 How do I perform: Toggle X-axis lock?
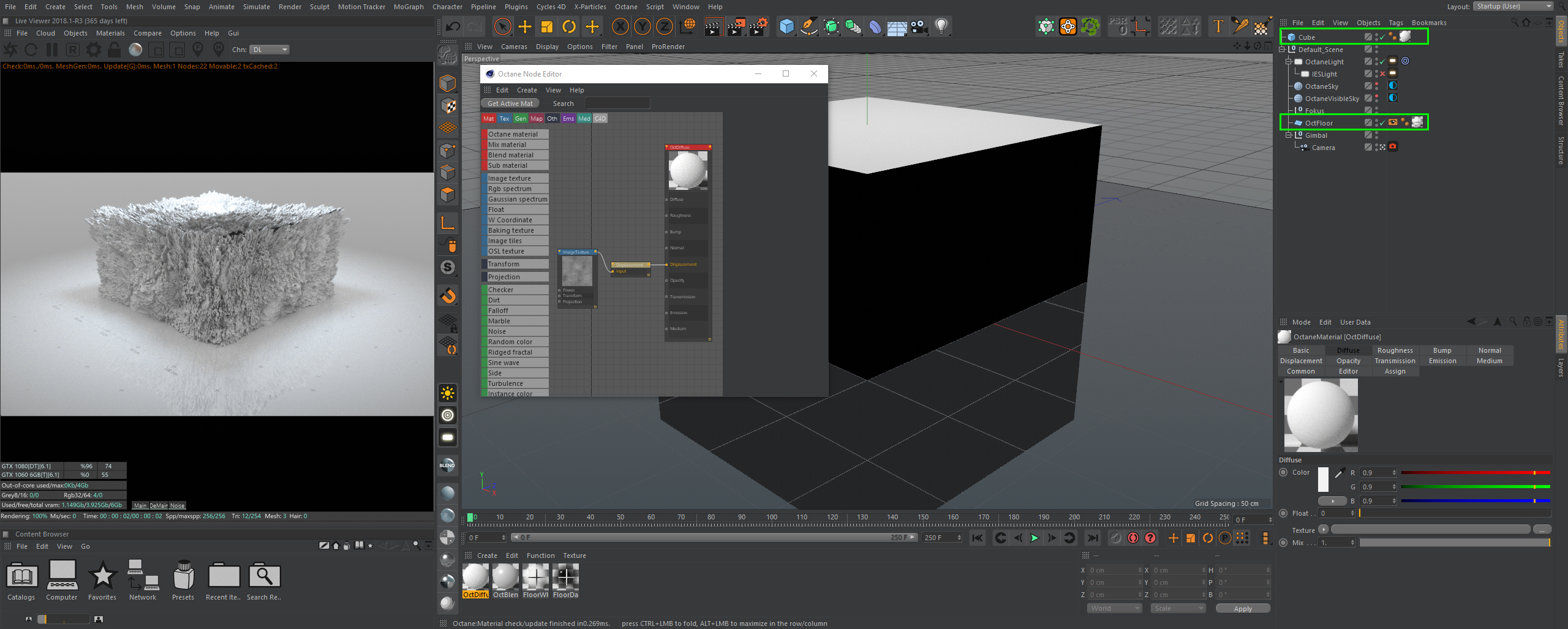(620, 26)
